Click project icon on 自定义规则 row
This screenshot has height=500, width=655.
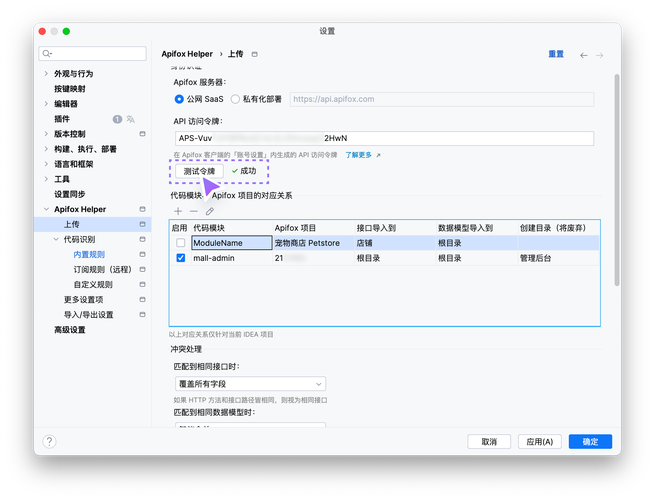point(142,284)
